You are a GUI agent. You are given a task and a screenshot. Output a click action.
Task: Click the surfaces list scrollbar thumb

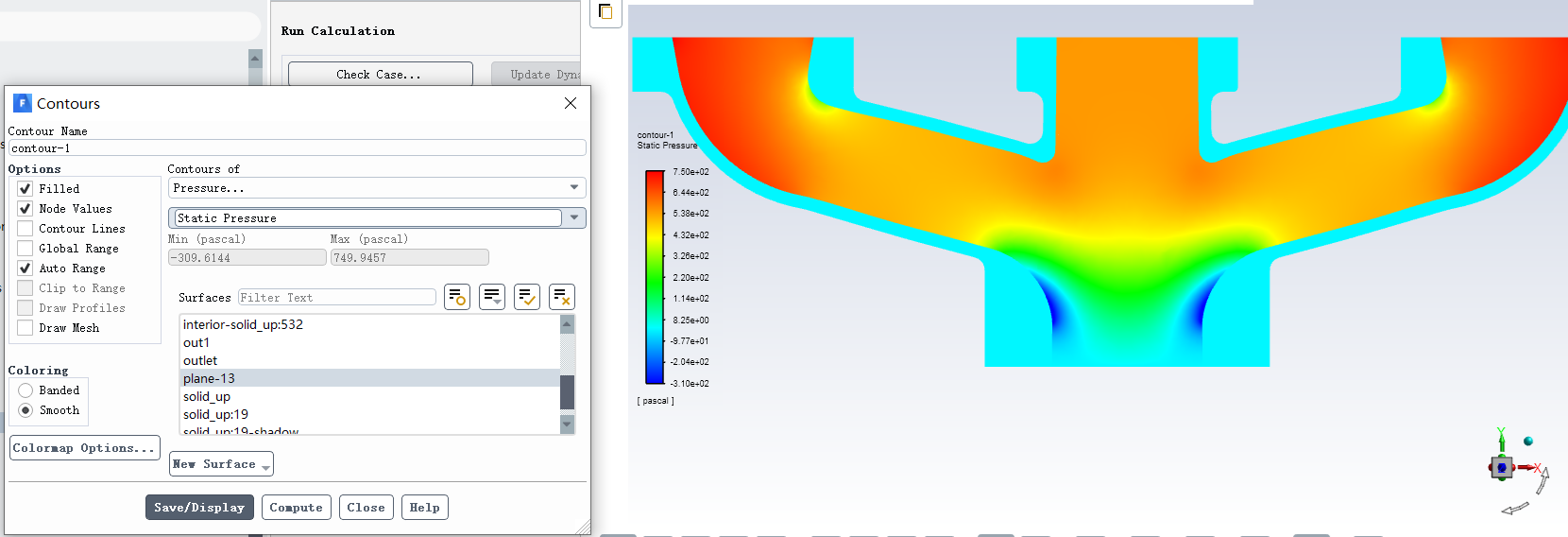point(568,392)
